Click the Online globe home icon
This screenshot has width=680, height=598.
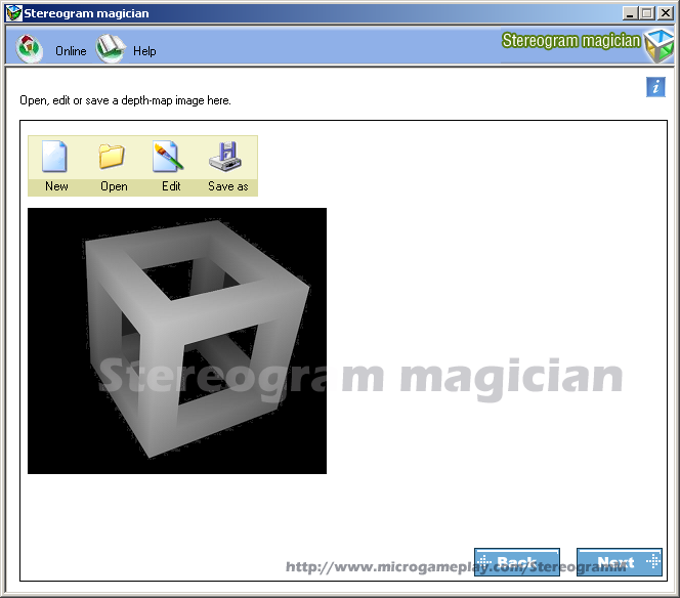point(29,49)
